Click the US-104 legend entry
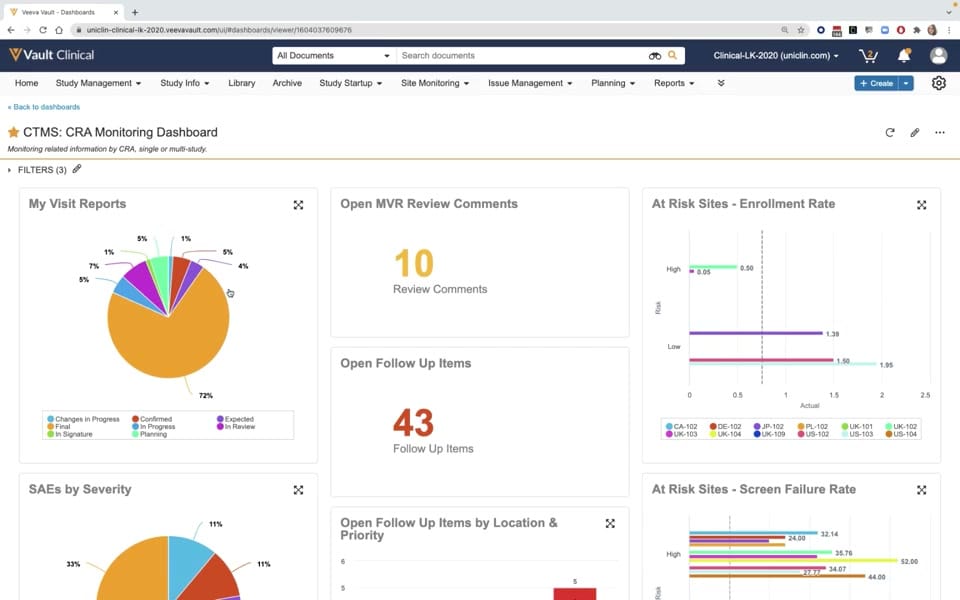960x600 pixels. coord(901,434)
